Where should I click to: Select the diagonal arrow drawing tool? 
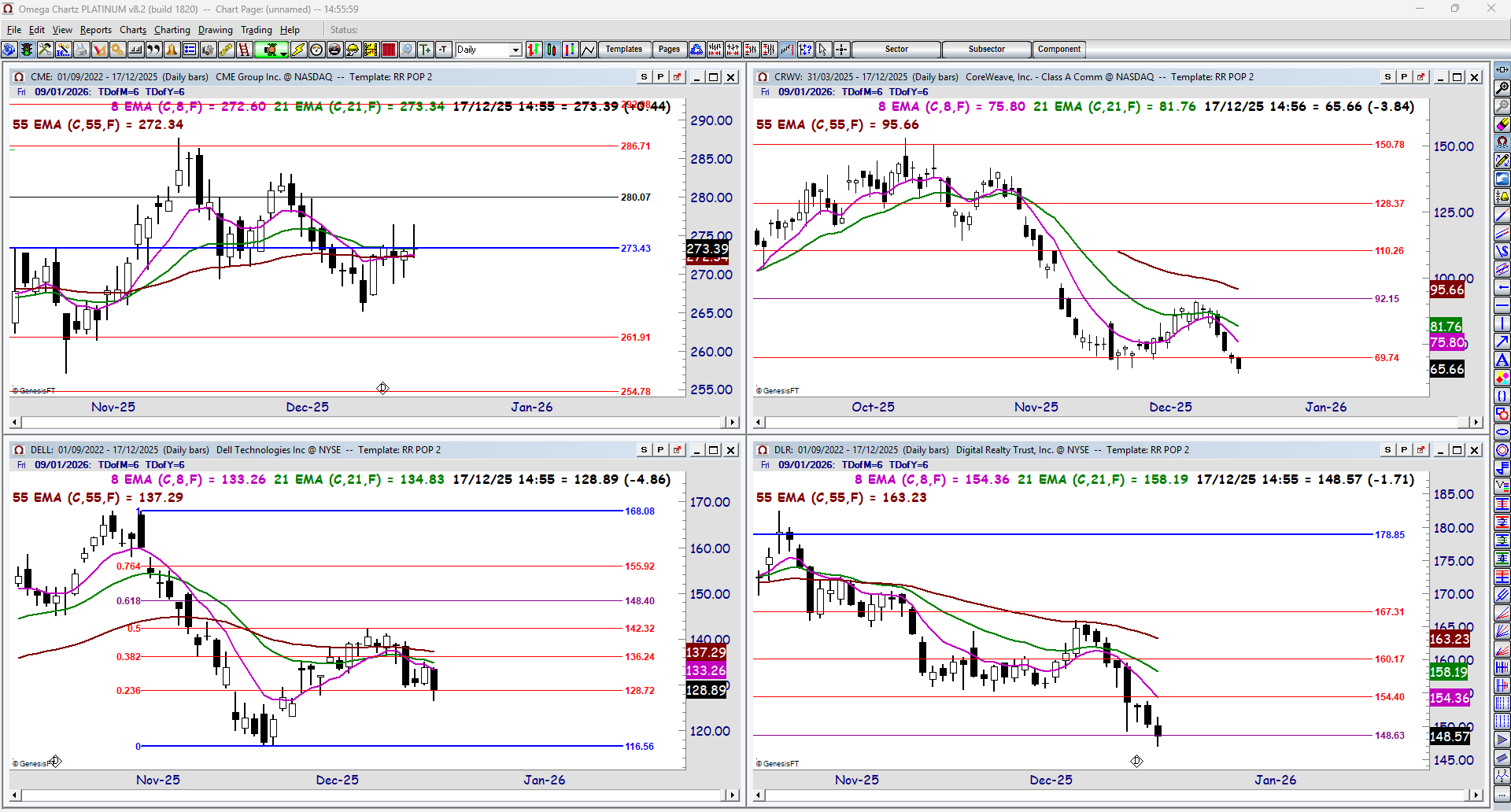pos(1502,341)
